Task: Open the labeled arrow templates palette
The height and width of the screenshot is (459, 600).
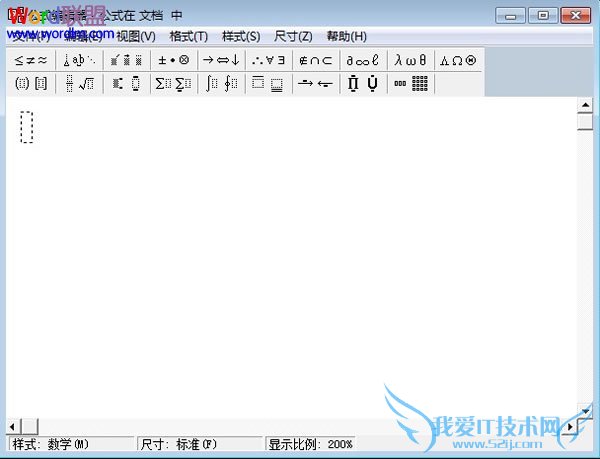Action: (316, 83)
